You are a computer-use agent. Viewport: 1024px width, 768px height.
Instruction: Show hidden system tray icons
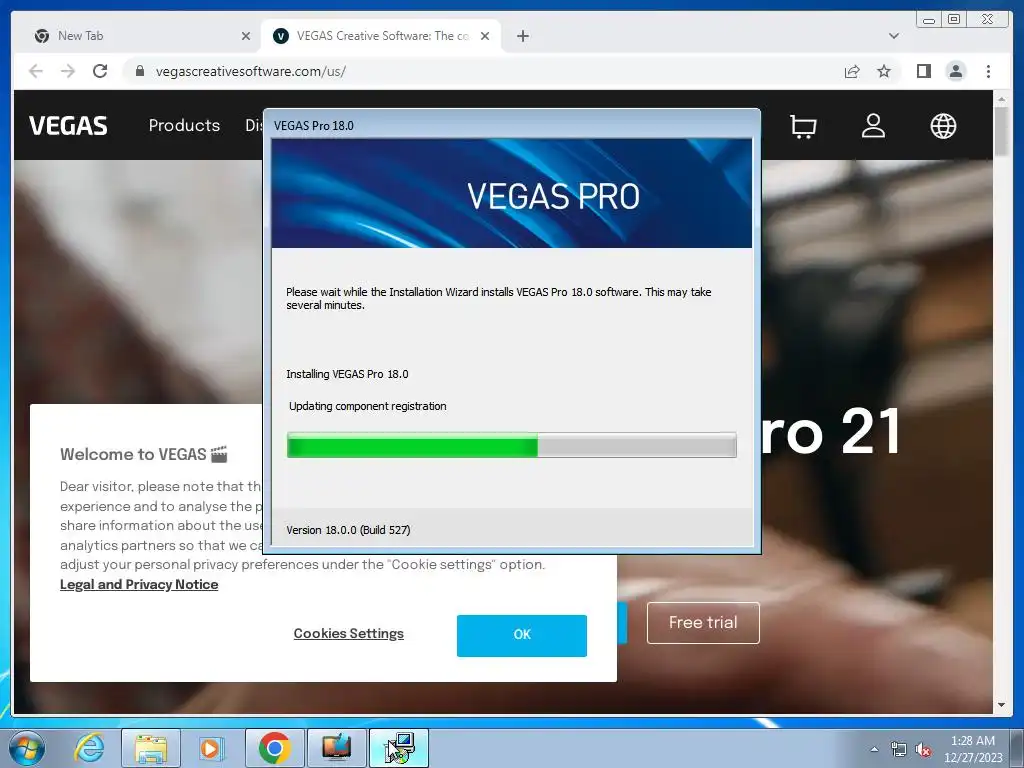pyautogui.click(x=874, y=749)
